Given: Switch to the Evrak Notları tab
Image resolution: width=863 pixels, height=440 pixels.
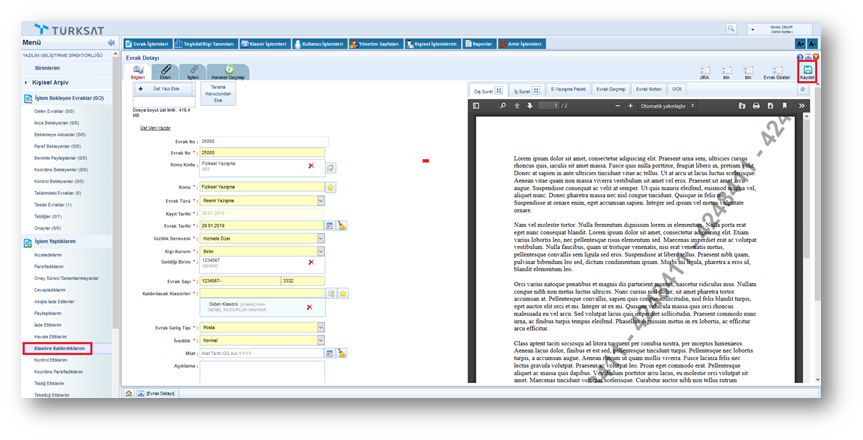Looking at the screenshot, I should [x=649, y=89].
